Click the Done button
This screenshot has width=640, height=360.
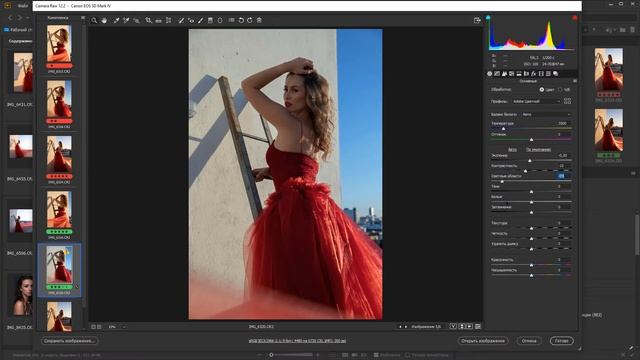point(562,341)
